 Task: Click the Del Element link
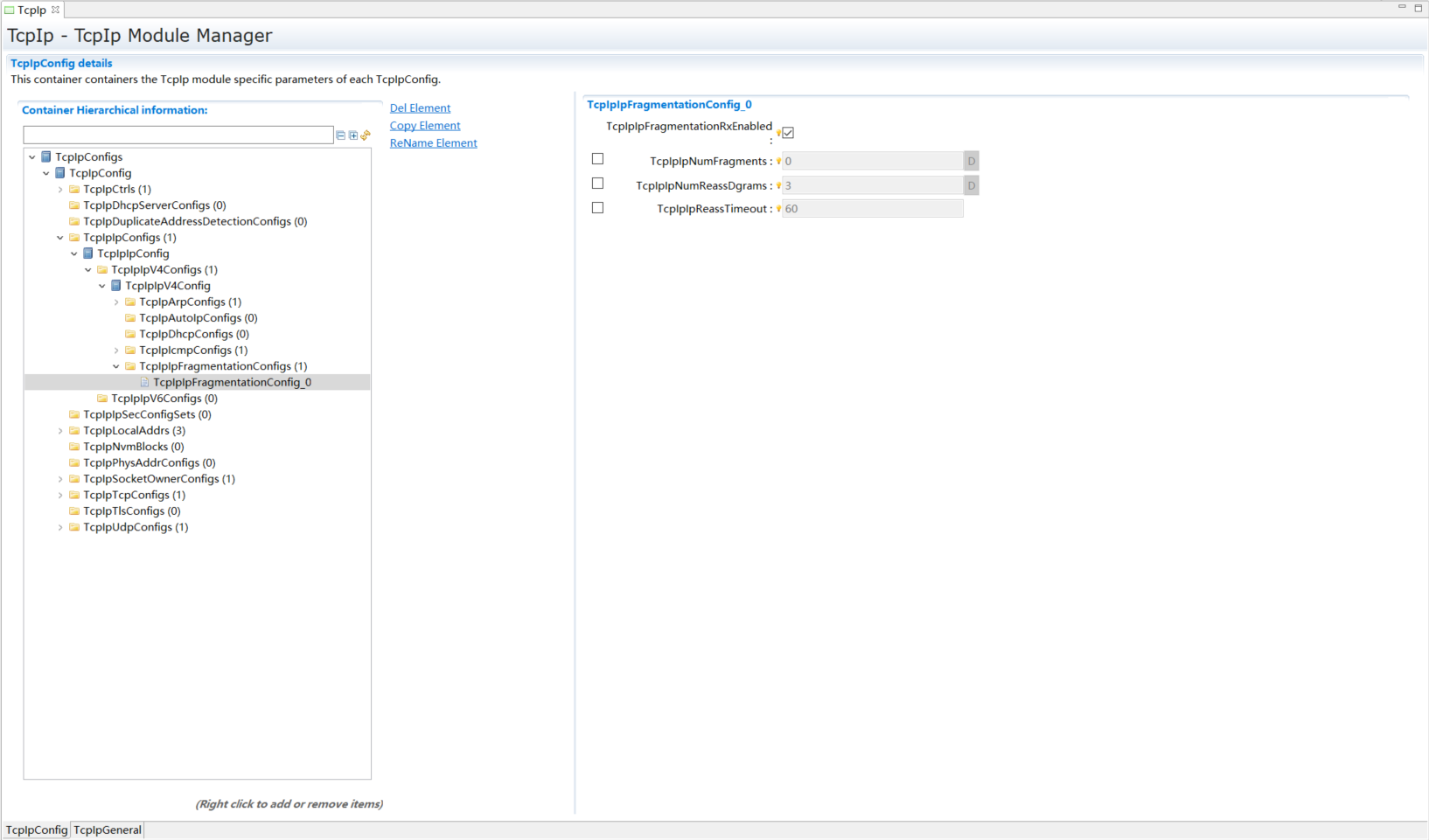420,108
